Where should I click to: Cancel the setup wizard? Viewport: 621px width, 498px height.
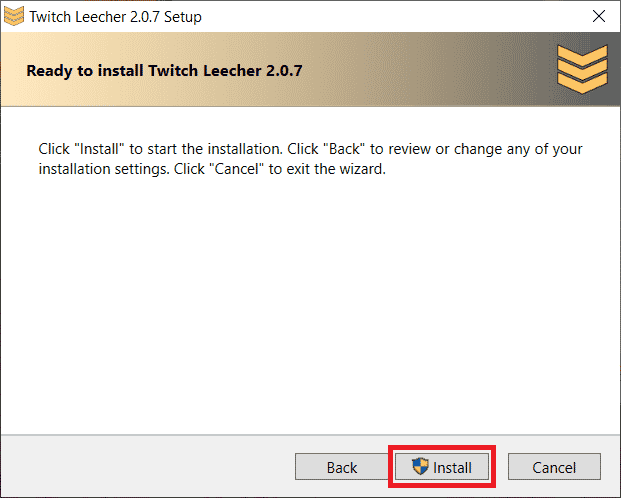(553, 467)
